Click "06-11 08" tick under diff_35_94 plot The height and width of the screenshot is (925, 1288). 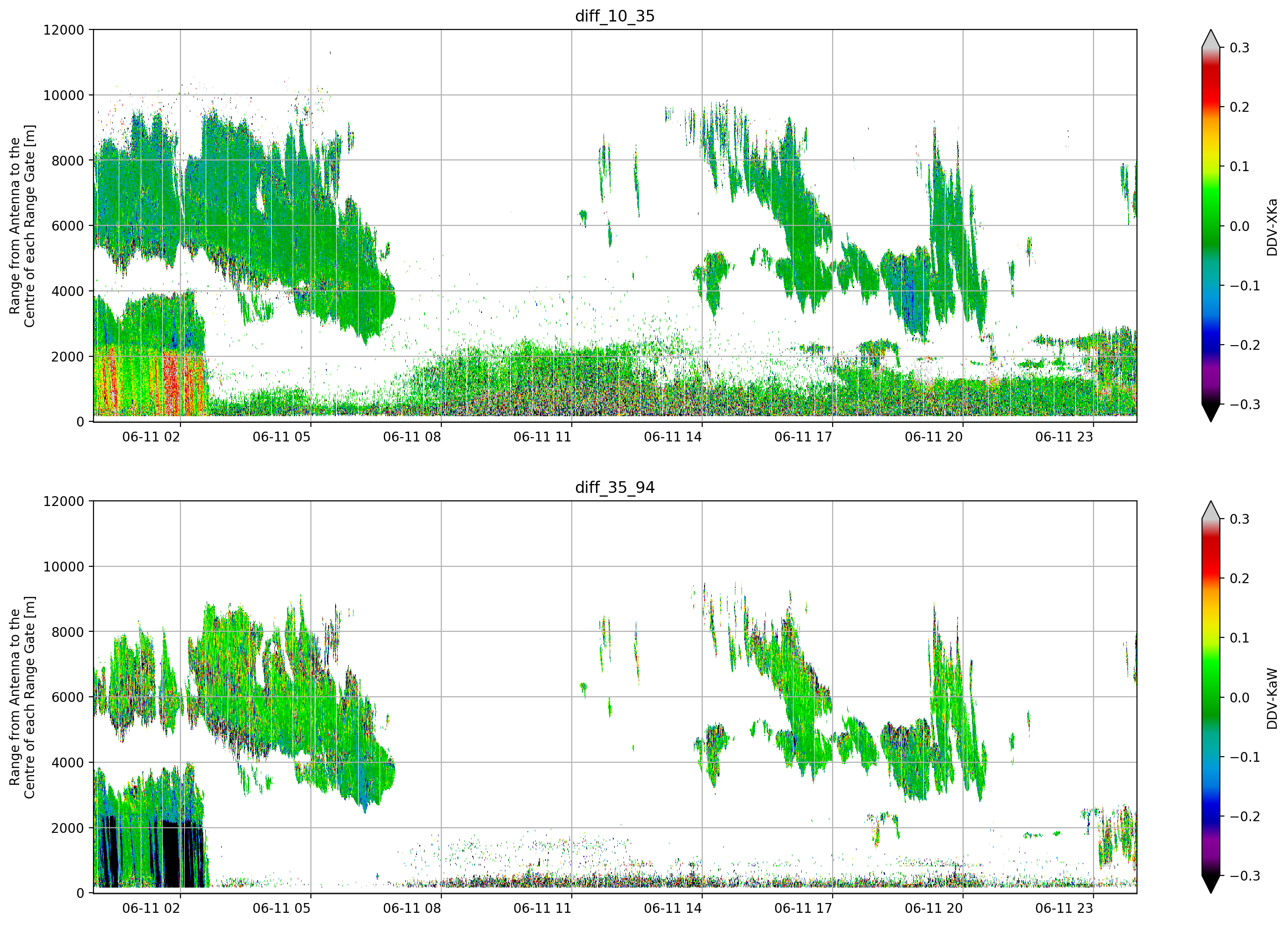coord(412,909)
